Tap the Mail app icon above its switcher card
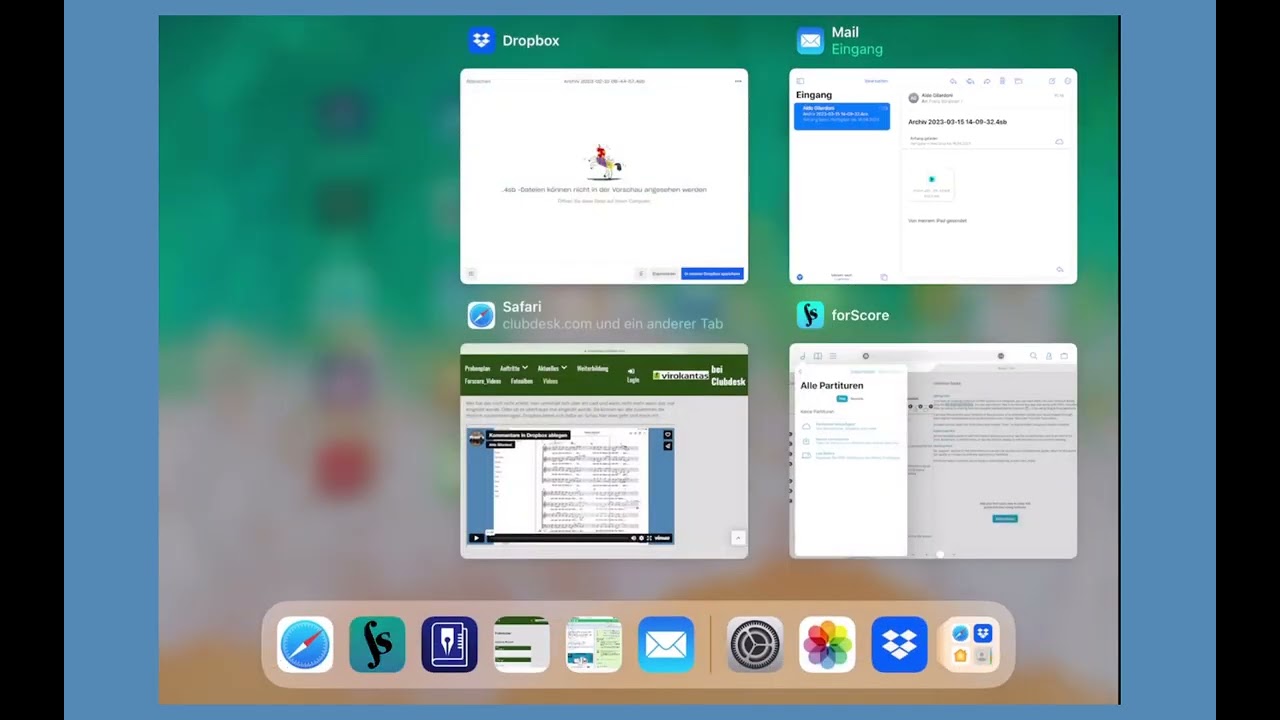 tap(810, 41)
